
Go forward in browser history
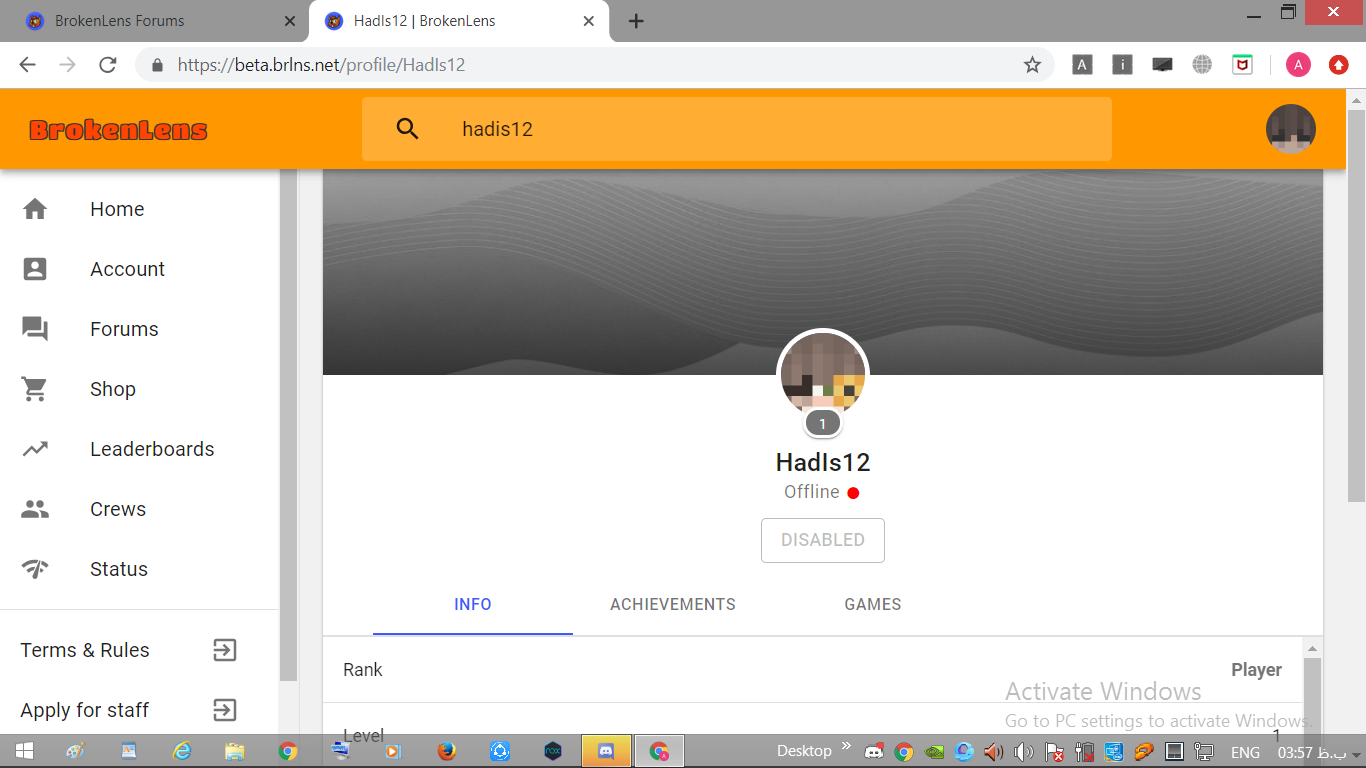point(67,65)
